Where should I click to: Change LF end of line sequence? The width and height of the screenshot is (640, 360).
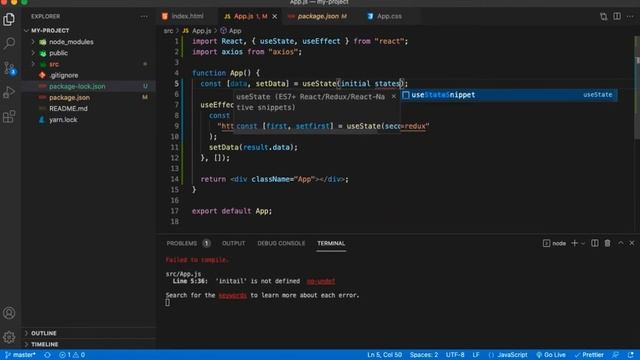click(476, 355)
